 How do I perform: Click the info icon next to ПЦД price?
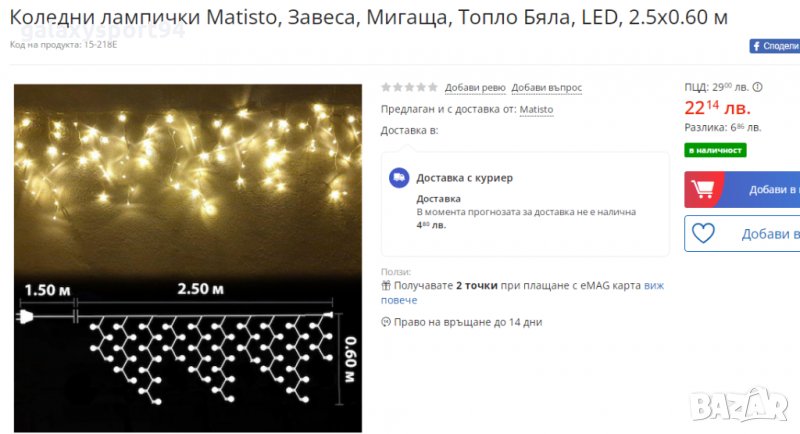pyautogui.click(x=758, y=87)
